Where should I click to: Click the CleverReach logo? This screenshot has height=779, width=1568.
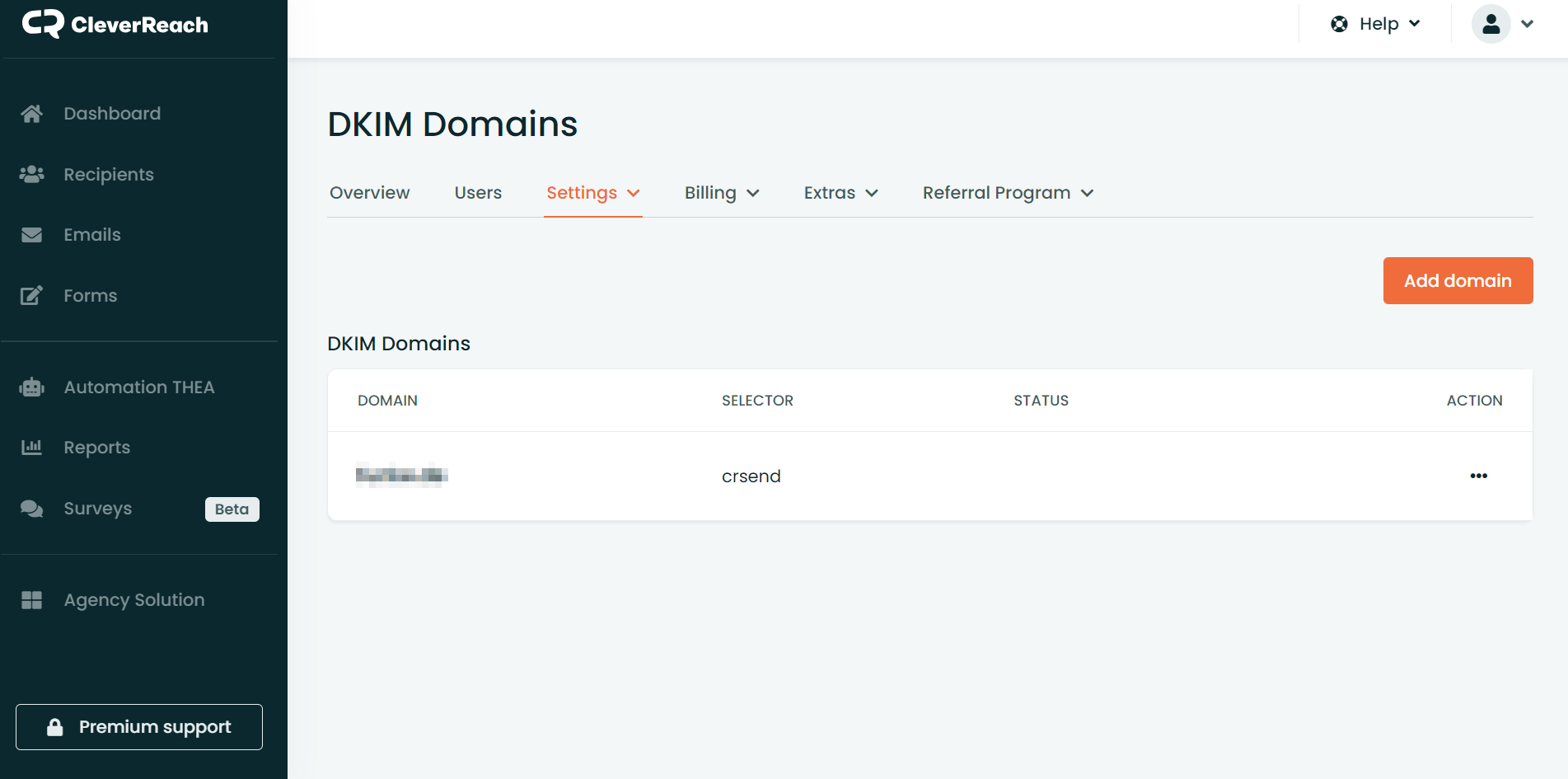[115, 25]
